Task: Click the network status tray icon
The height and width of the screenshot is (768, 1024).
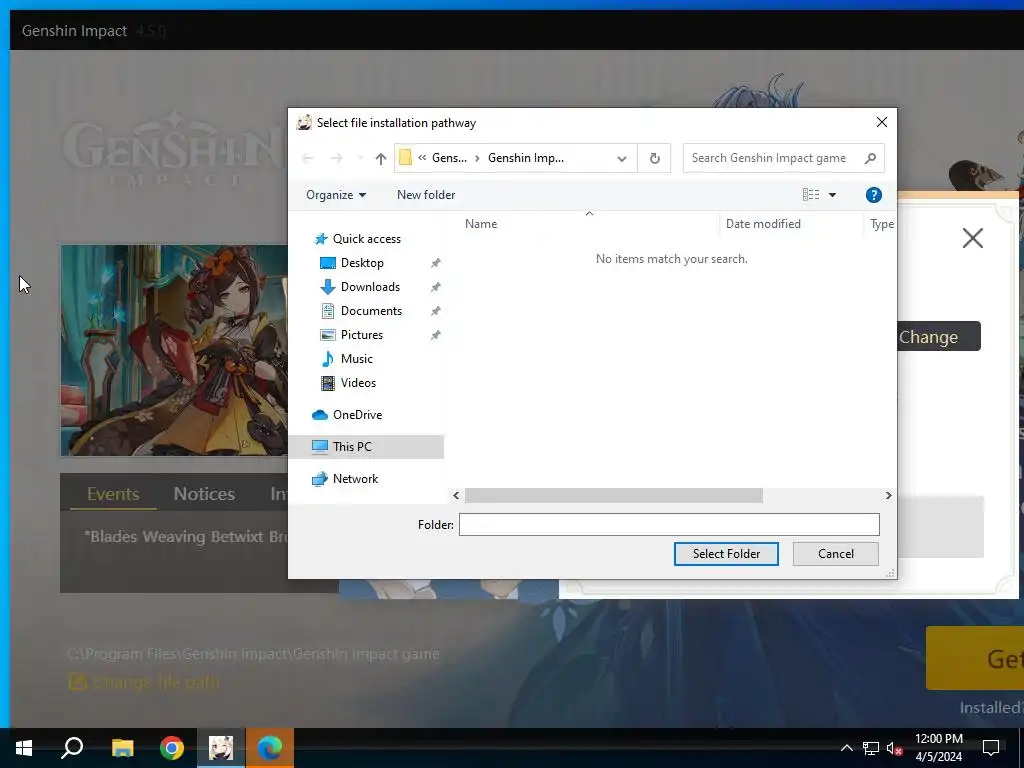Action: pos(871,748)
